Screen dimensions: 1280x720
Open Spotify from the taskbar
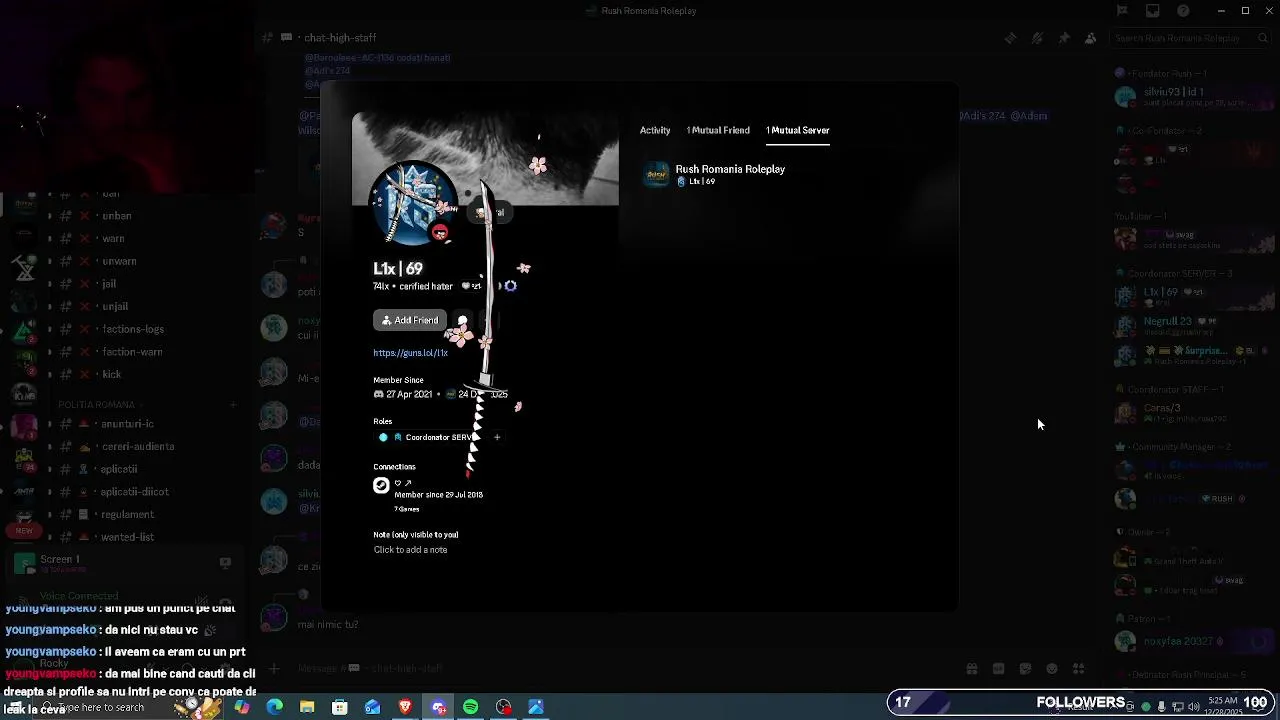(470, 707)
